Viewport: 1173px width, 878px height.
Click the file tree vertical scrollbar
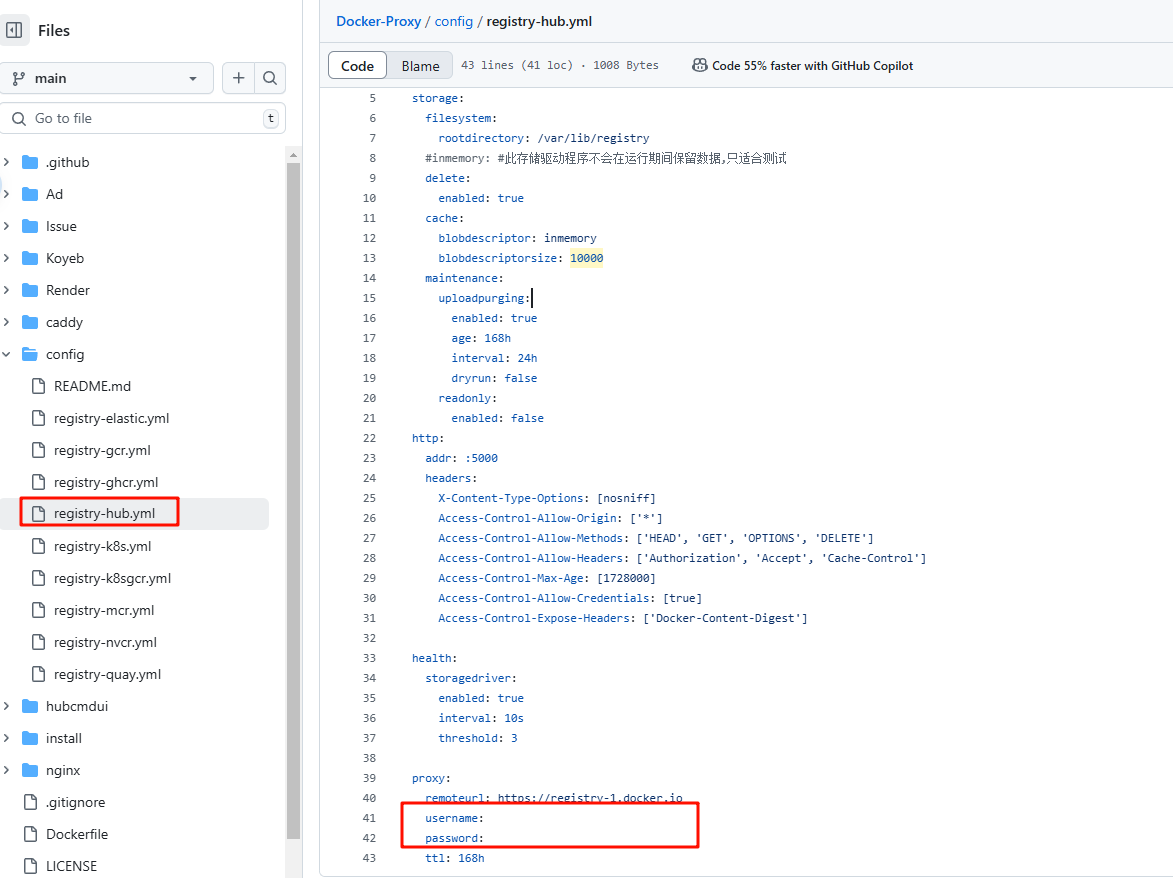293,500
